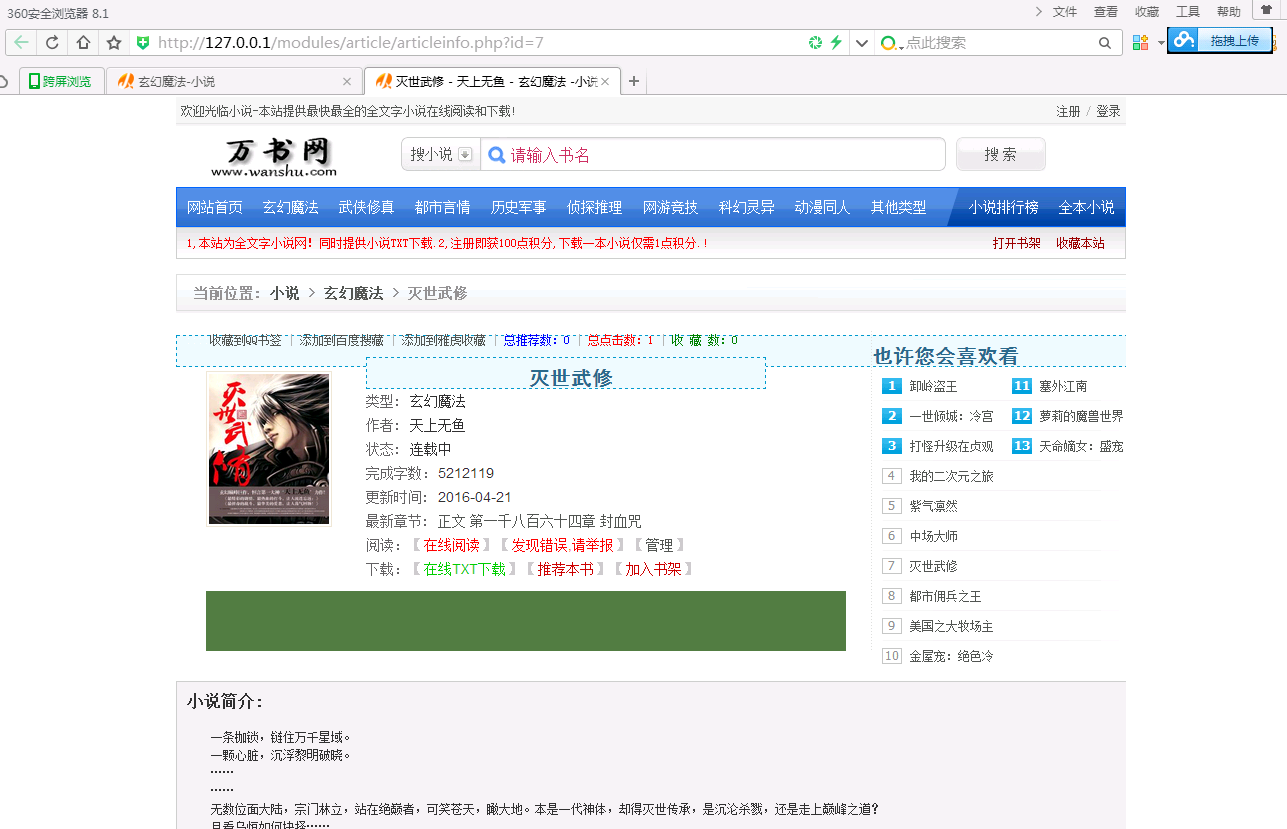Go to 网站首页 in navigation bar

pos(215,207)
